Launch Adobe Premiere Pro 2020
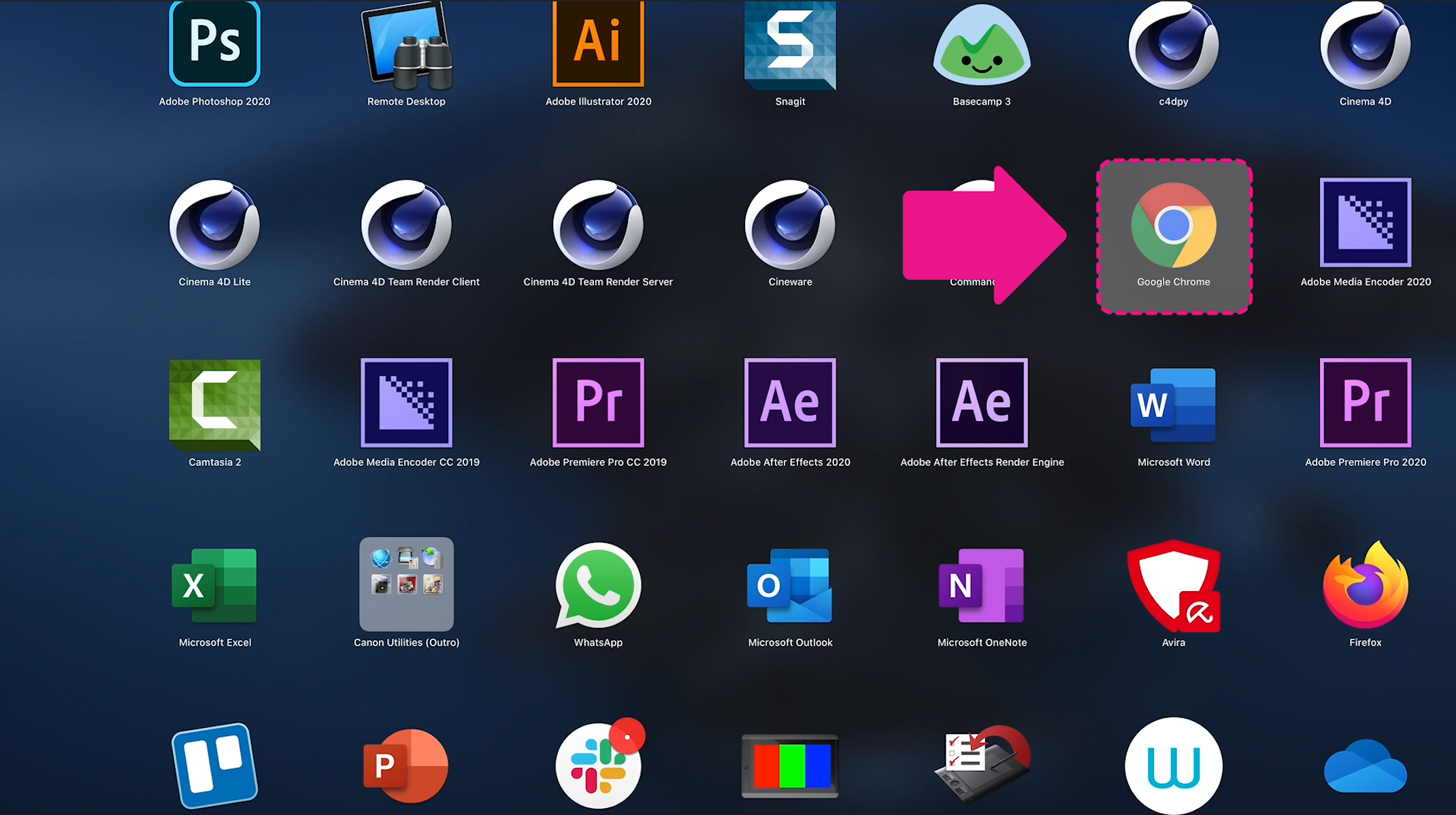Screen dimensions: 1456x815 pos(1365,406)
